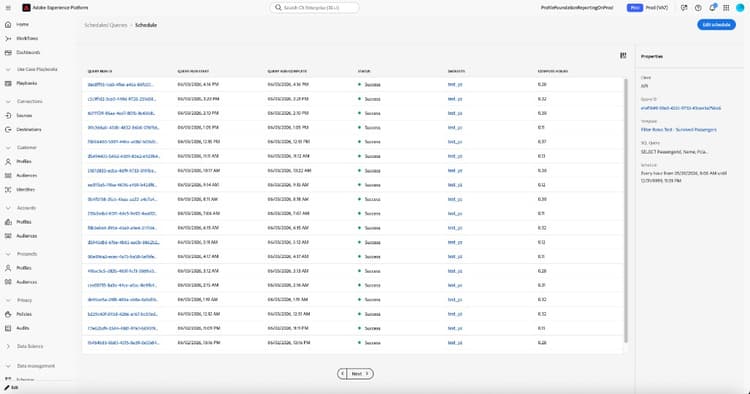Collapse the Customer section

point(8,148)
